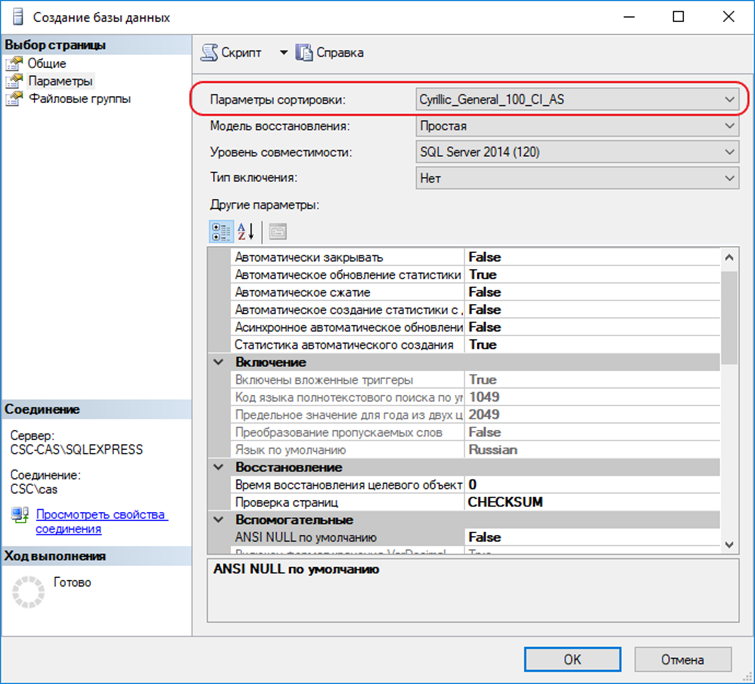Click the Скрипт script icon in toolbar
This screenshot has height=684, width=755.
click(209, 52)
